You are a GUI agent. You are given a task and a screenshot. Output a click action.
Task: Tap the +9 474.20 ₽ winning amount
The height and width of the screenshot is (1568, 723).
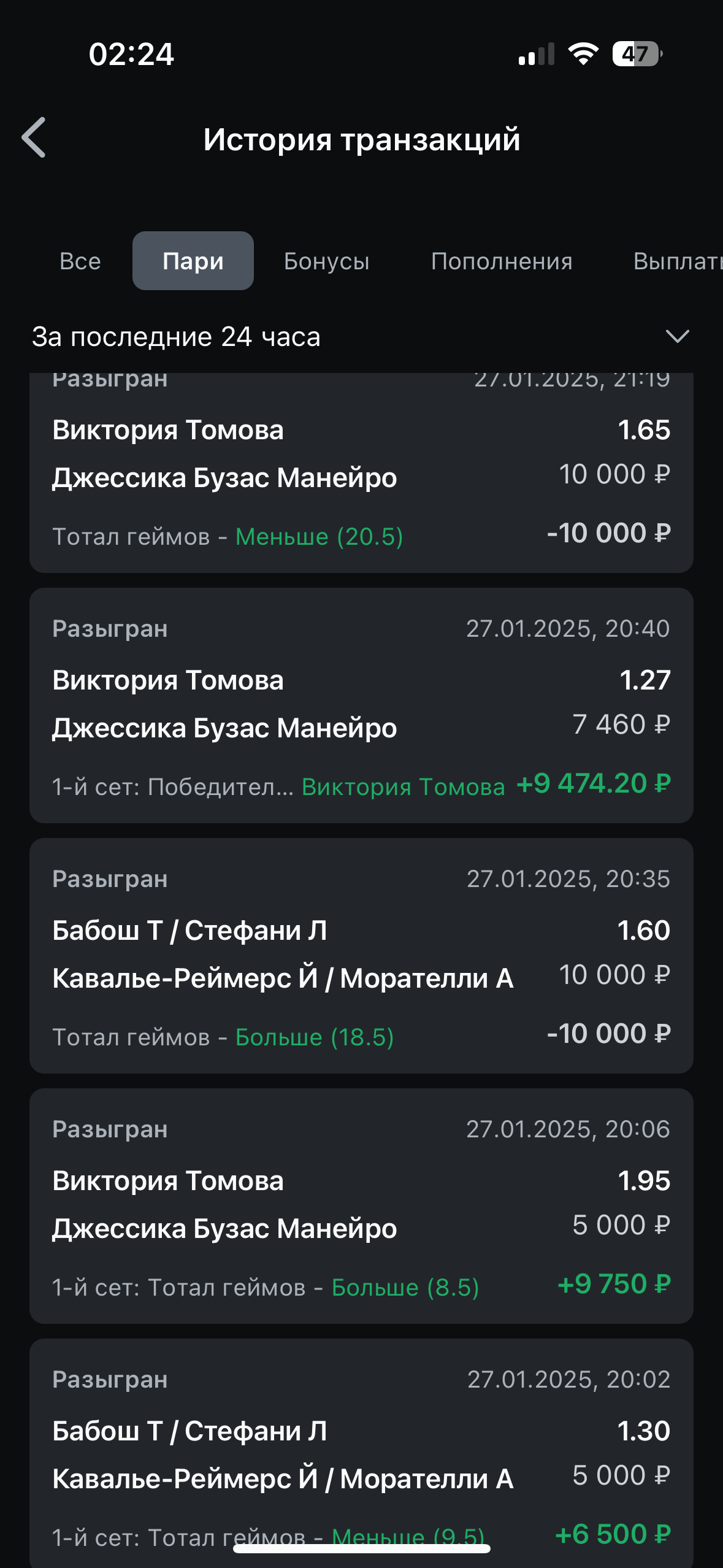click(x=594, y=783)
